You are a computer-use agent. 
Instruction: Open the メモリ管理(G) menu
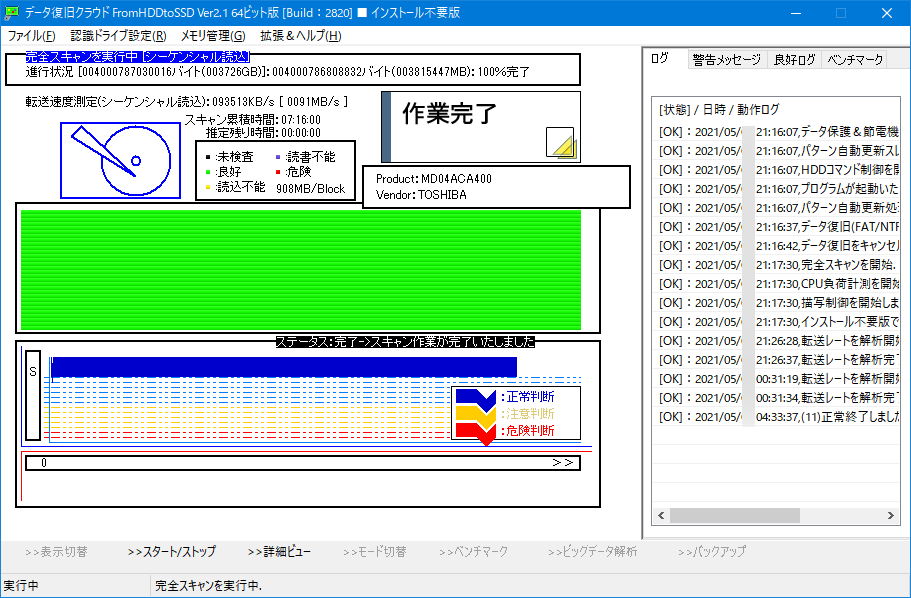click(213, 35)
